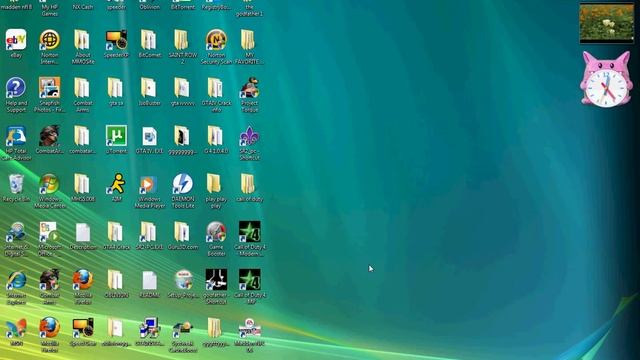Open the GTAIV Crack info folder
Screen dimensions: 640x360
(216, 88)
